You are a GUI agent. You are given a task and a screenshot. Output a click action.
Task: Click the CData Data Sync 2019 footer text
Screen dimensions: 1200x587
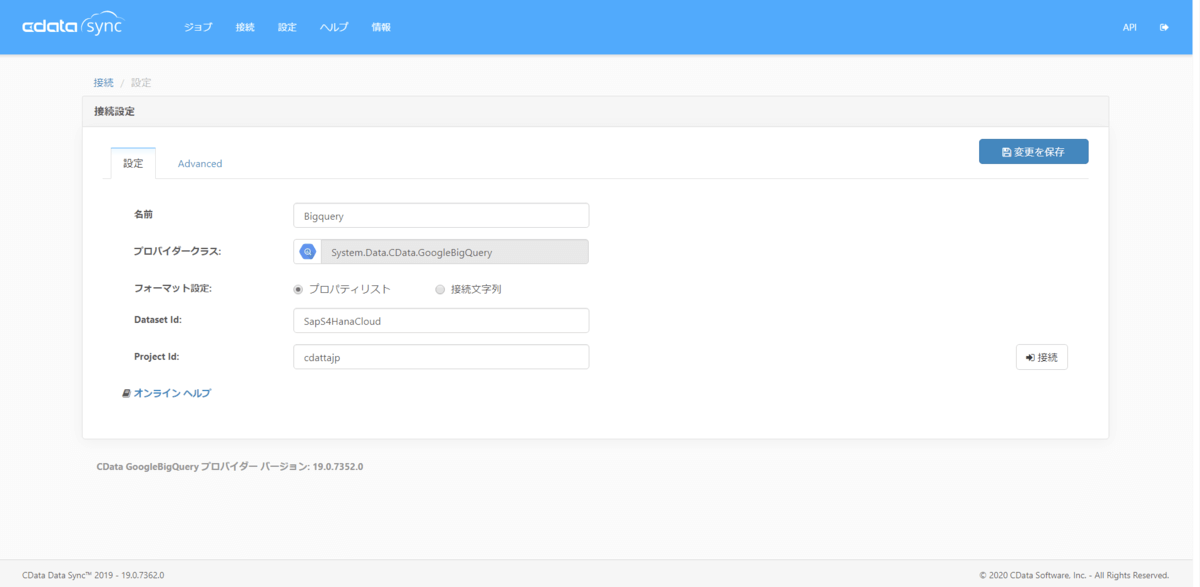(93, 575)
